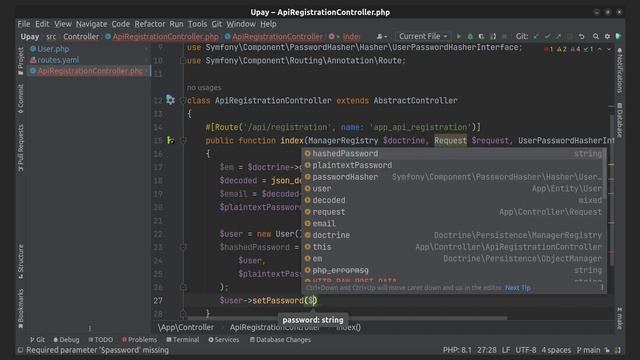Open UTF-8 encoding selector
Screen dimensions: 640x360
(526, 350)
